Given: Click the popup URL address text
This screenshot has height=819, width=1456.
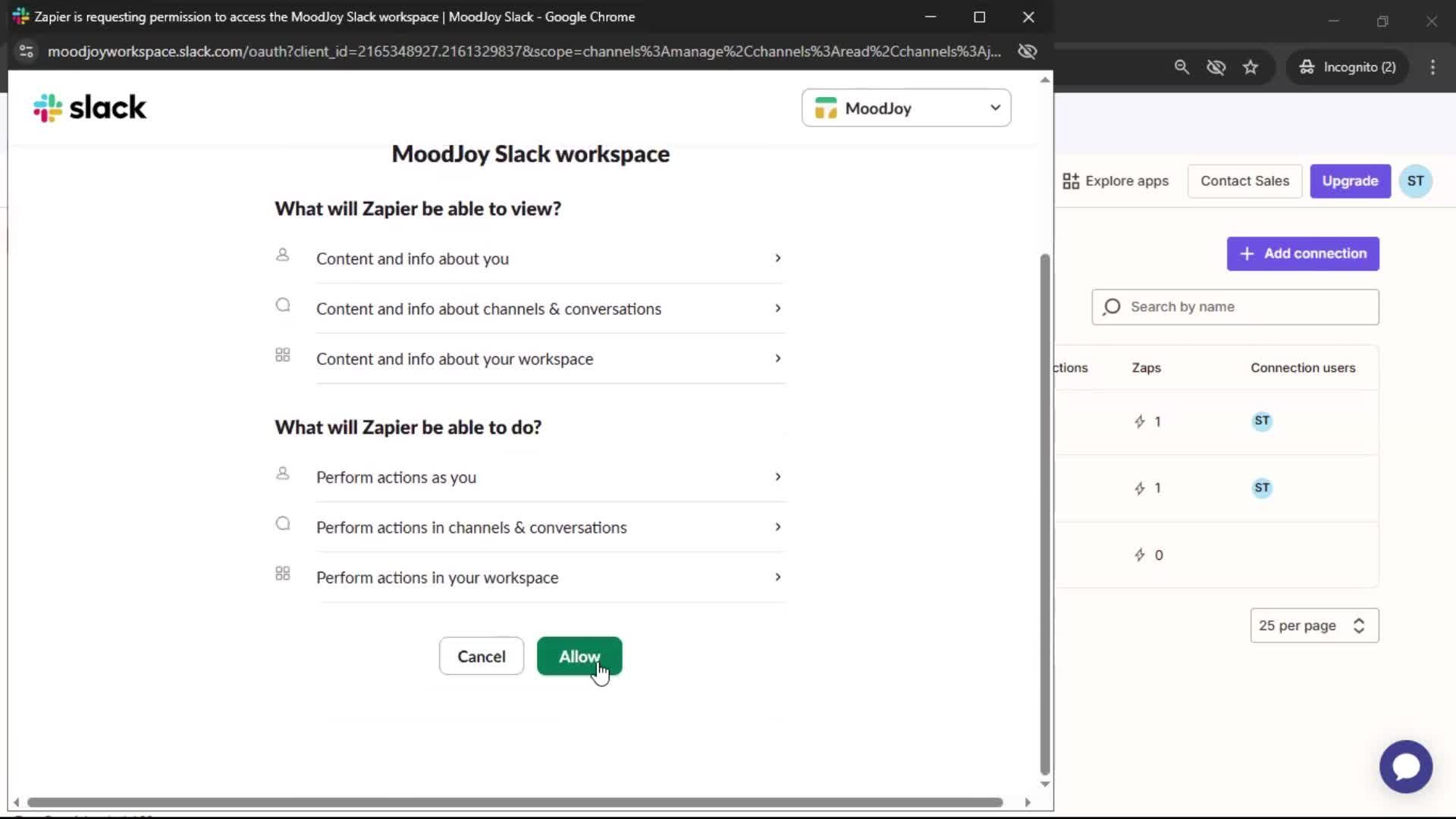Looking at the screenshot, I should point(524,52).
